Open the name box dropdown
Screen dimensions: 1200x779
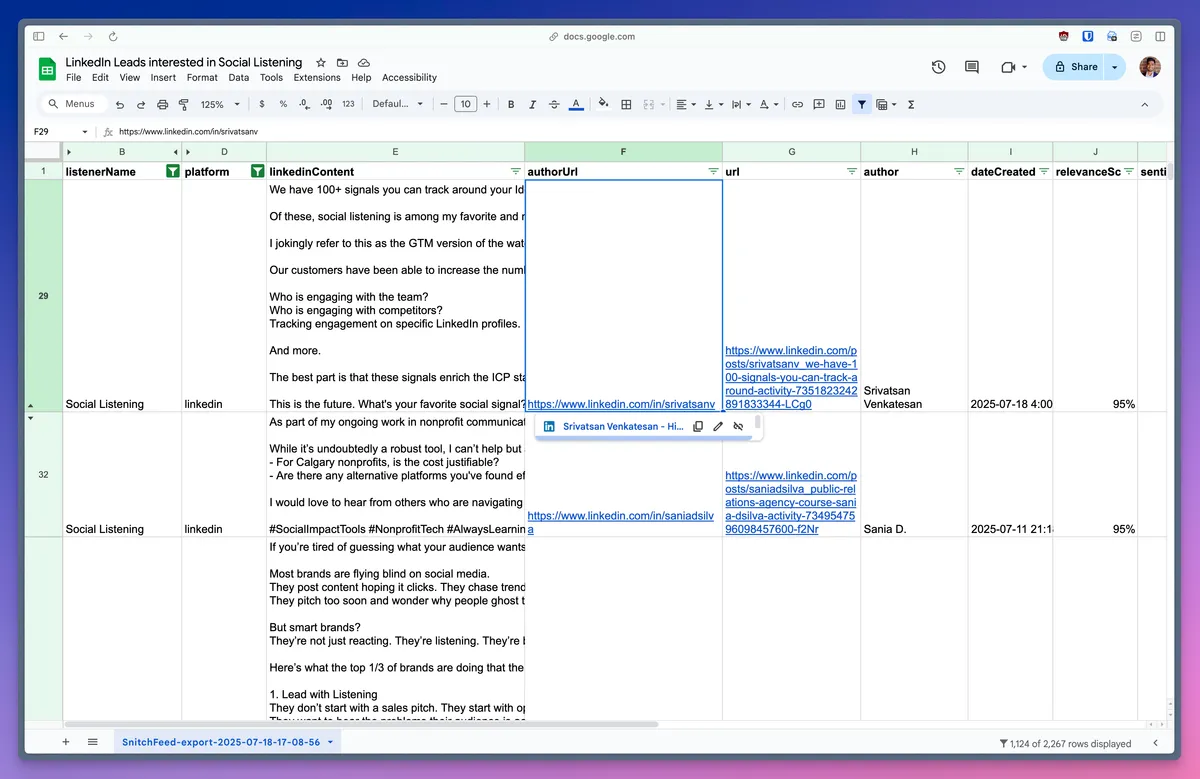(x=86, y=131)
